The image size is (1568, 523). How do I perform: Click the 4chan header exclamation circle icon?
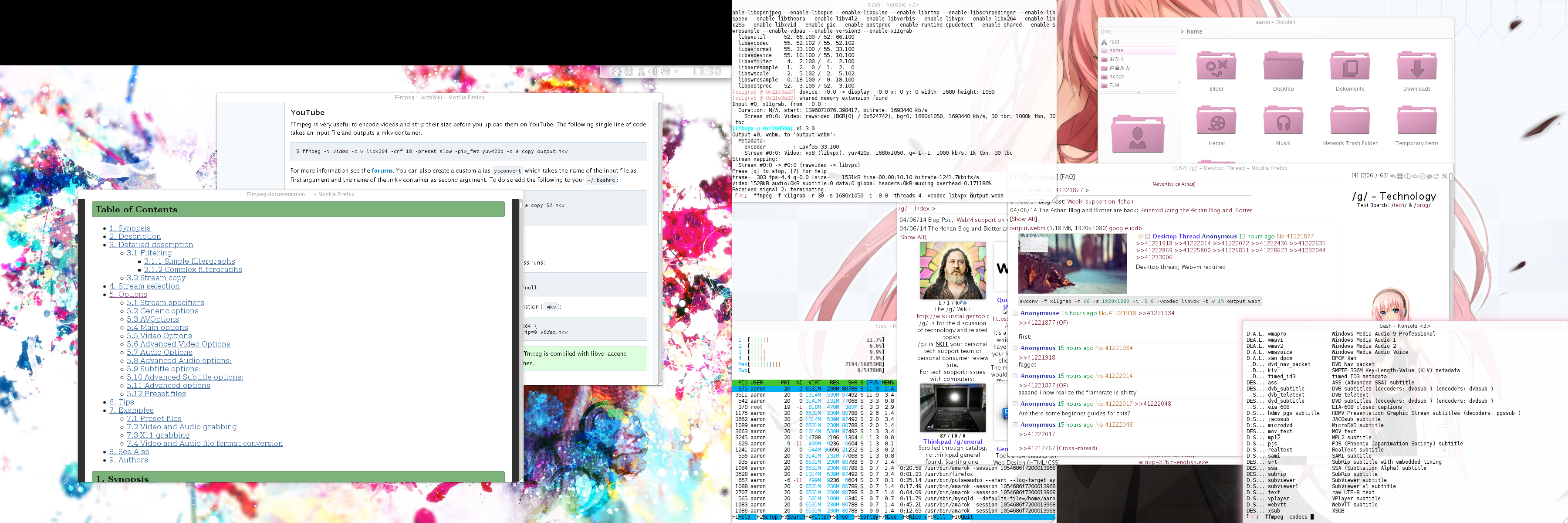click(1407, 177)
